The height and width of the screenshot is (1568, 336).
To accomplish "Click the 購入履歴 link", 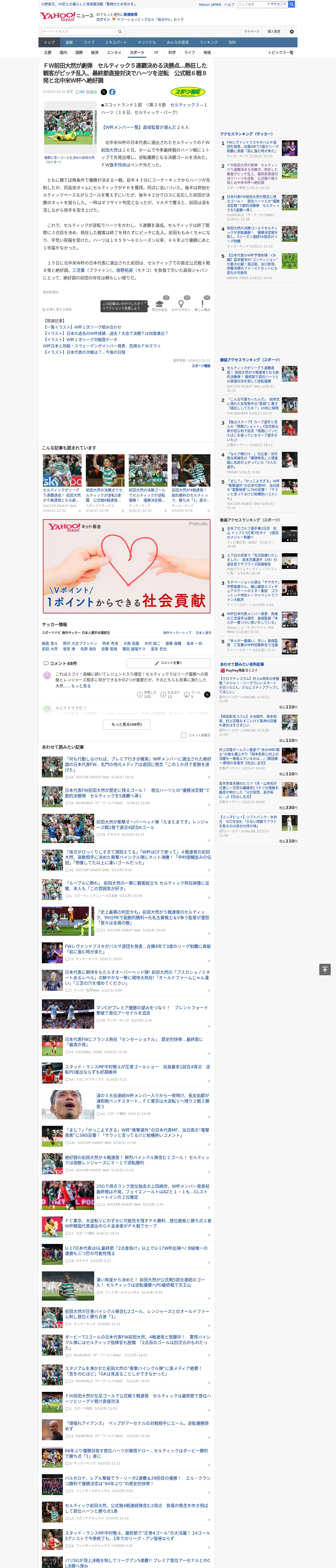I will (274, 32).
